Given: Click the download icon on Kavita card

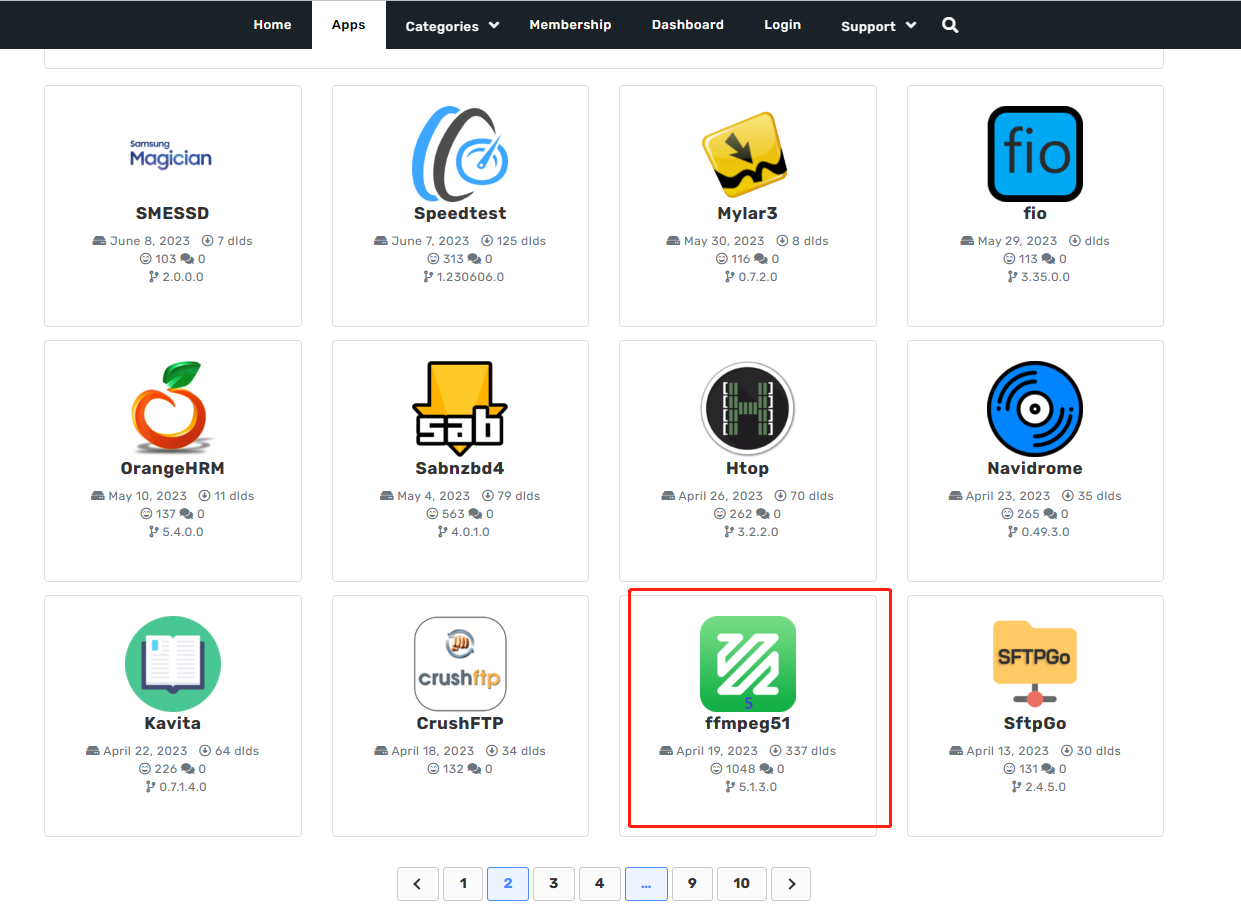Looking at the screenshot, I should tap(205, 751).
